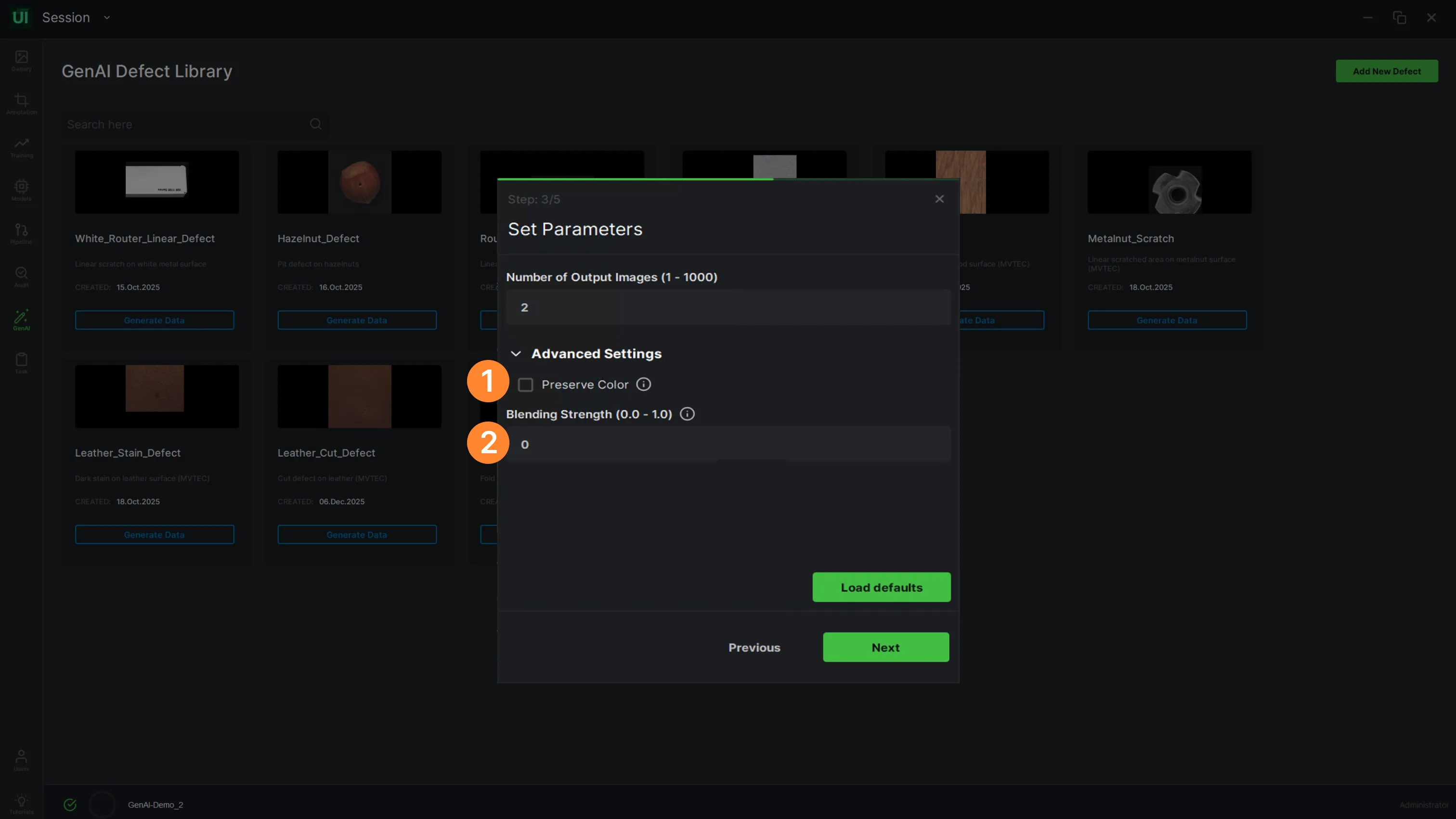Click the White_Router_Linear_Defect title
Viewport: 1456px width, 819px height.
(x=145, y=238)
